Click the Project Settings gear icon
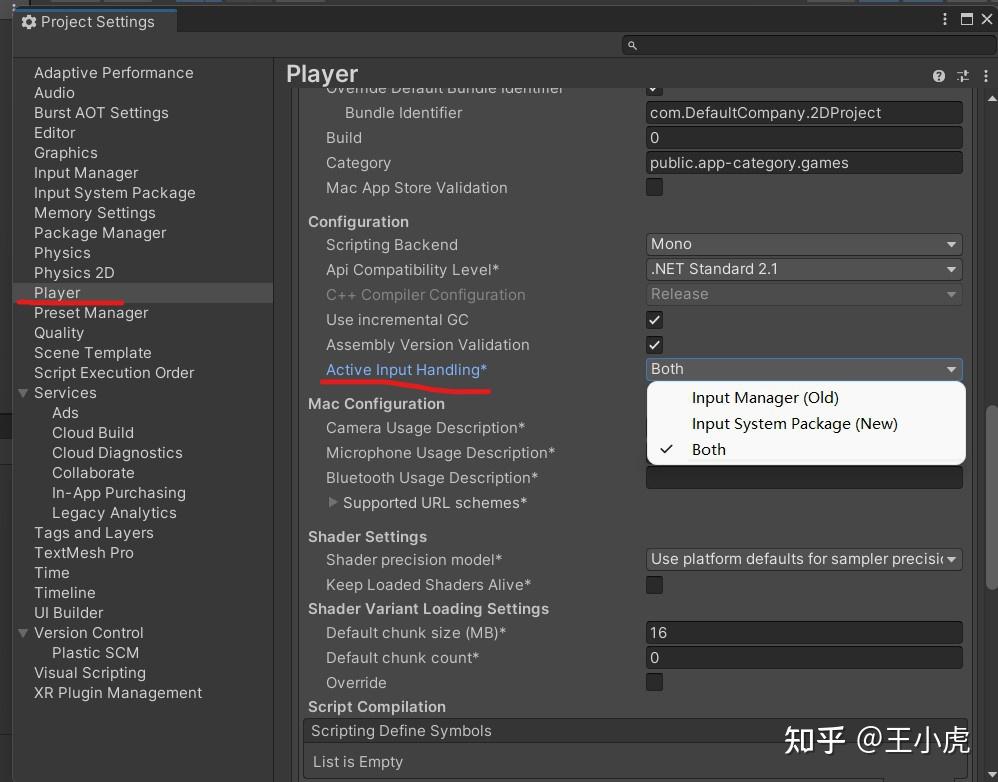This screenshot has width=998, height=782. pos(29,22)
